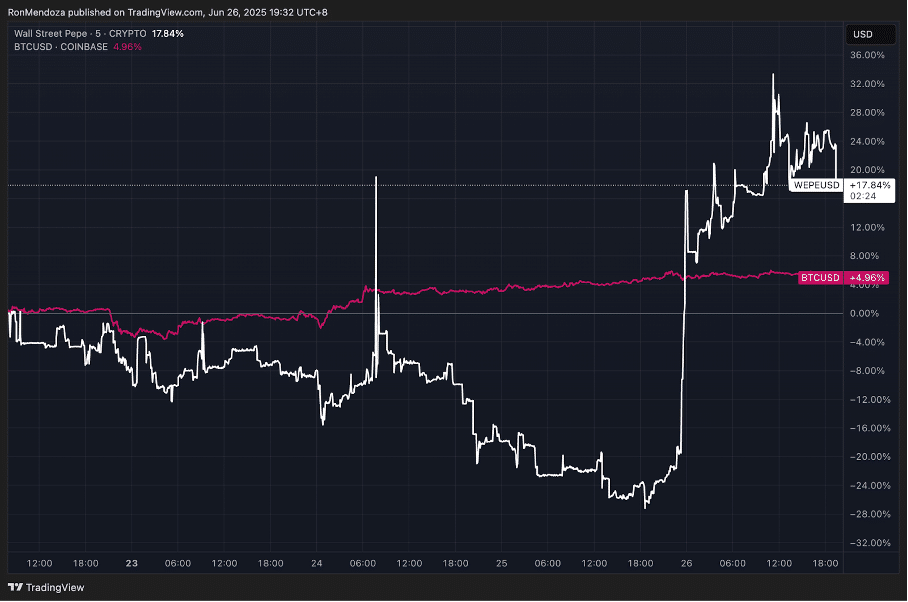The image size is (908, 602).
Task: Click the -32.00% label on the price axis
Action: coord(866,543)
